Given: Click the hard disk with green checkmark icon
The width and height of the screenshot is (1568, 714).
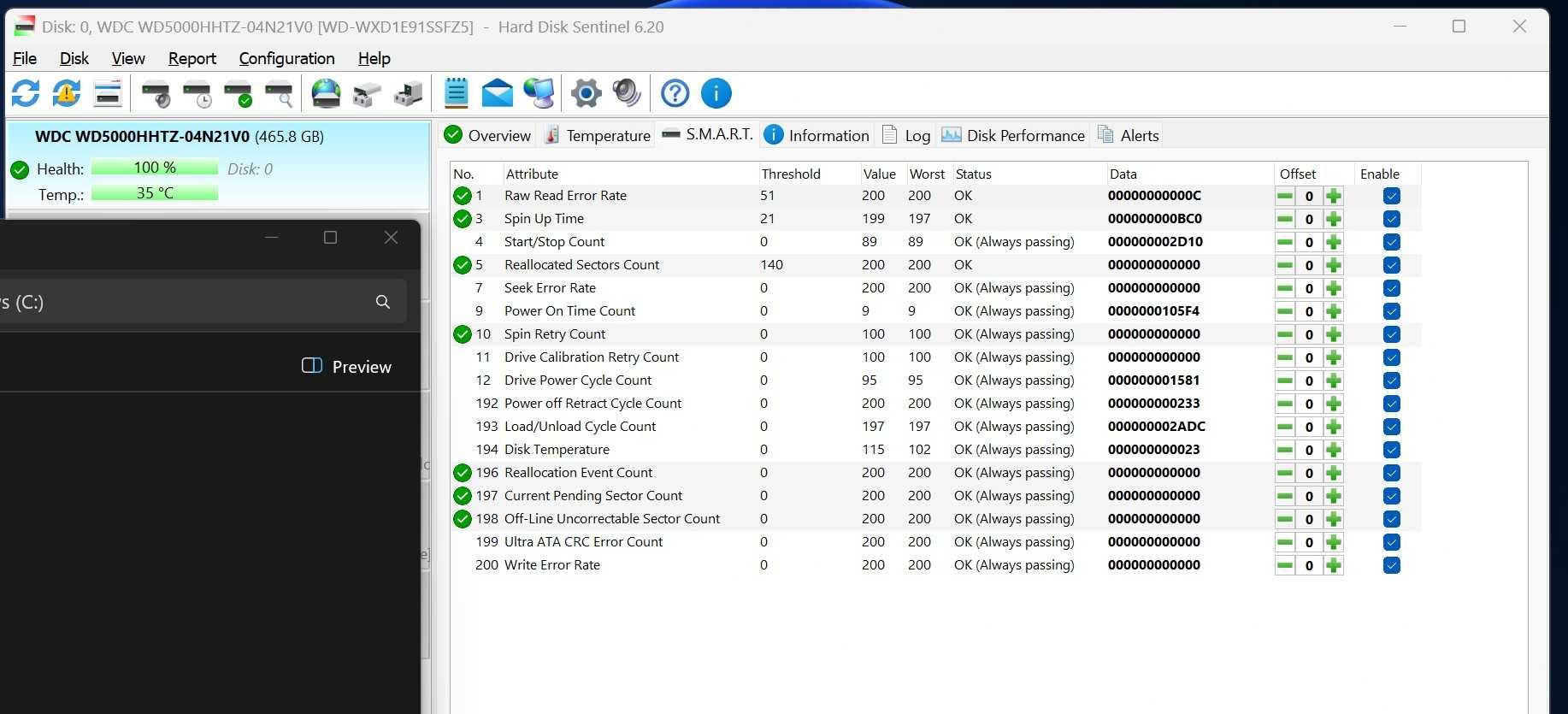Looking at the screenshot, I should tap(238, 93).
